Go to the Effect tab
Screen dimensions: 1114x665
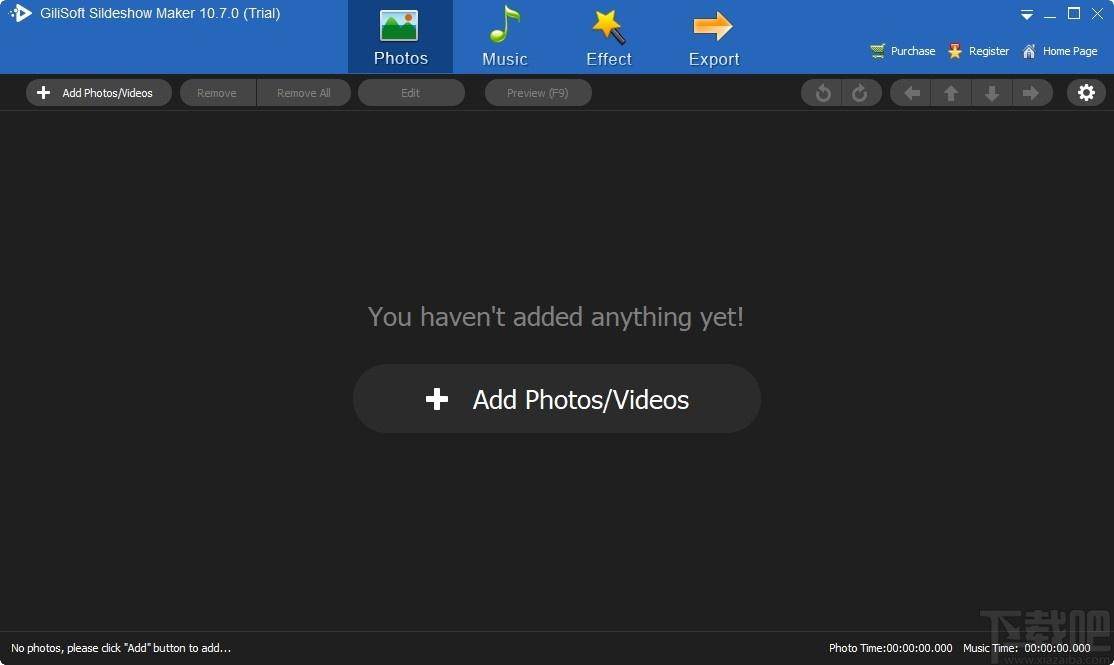pyautogui.click(x=609, y=37)
